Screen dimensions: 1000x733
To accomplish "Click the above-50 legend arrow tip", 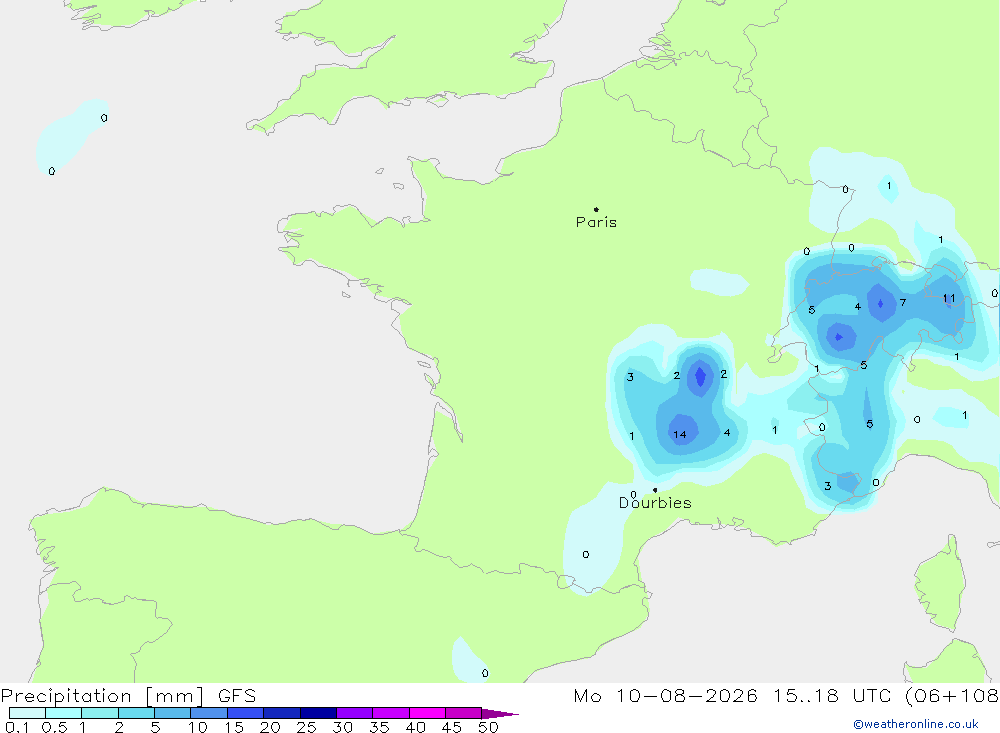I will pos(500,714).
